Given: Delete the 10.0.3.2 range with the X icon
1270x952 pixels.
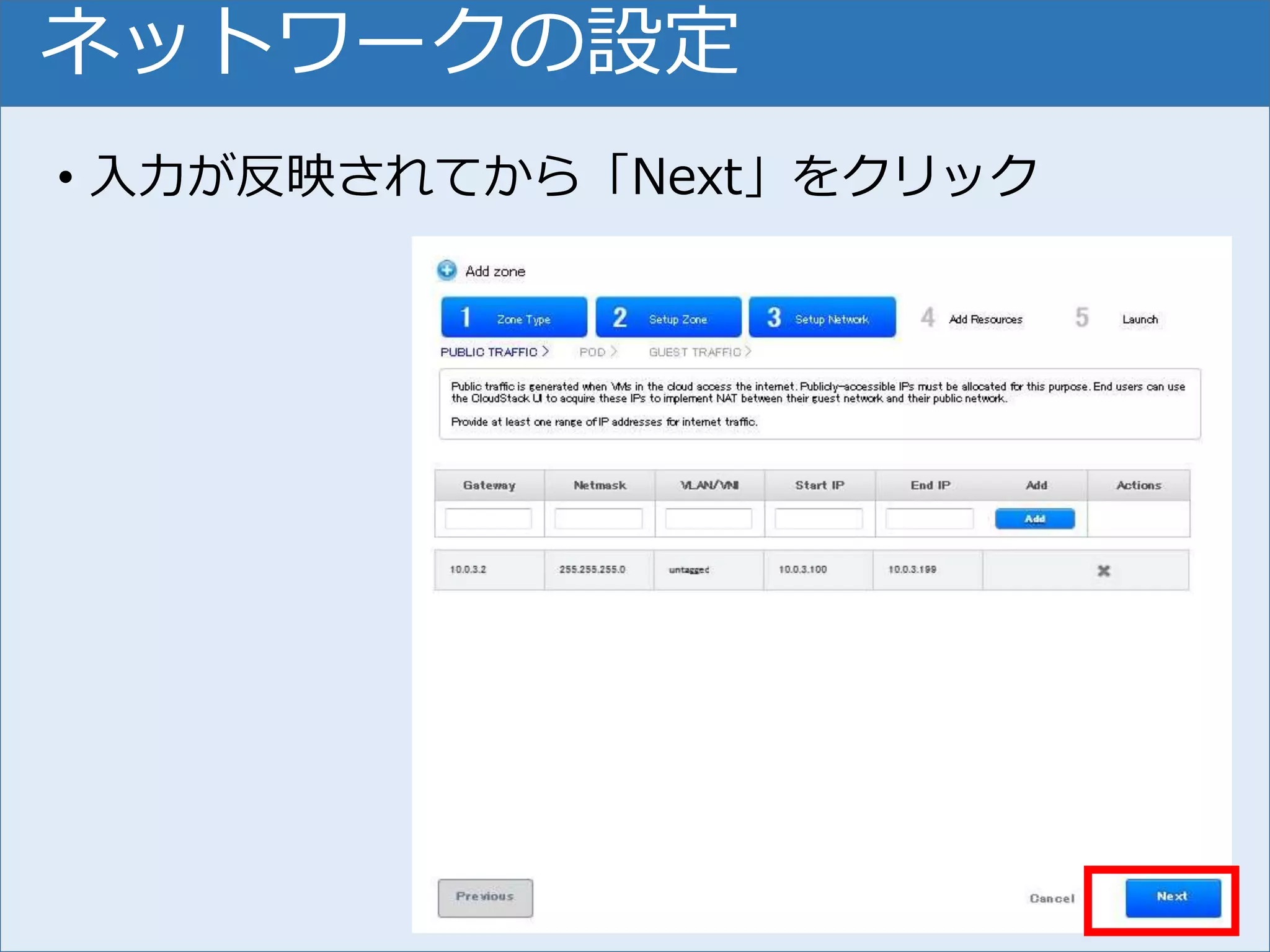Looking at the screenshot, I should tap(1104, 570).
